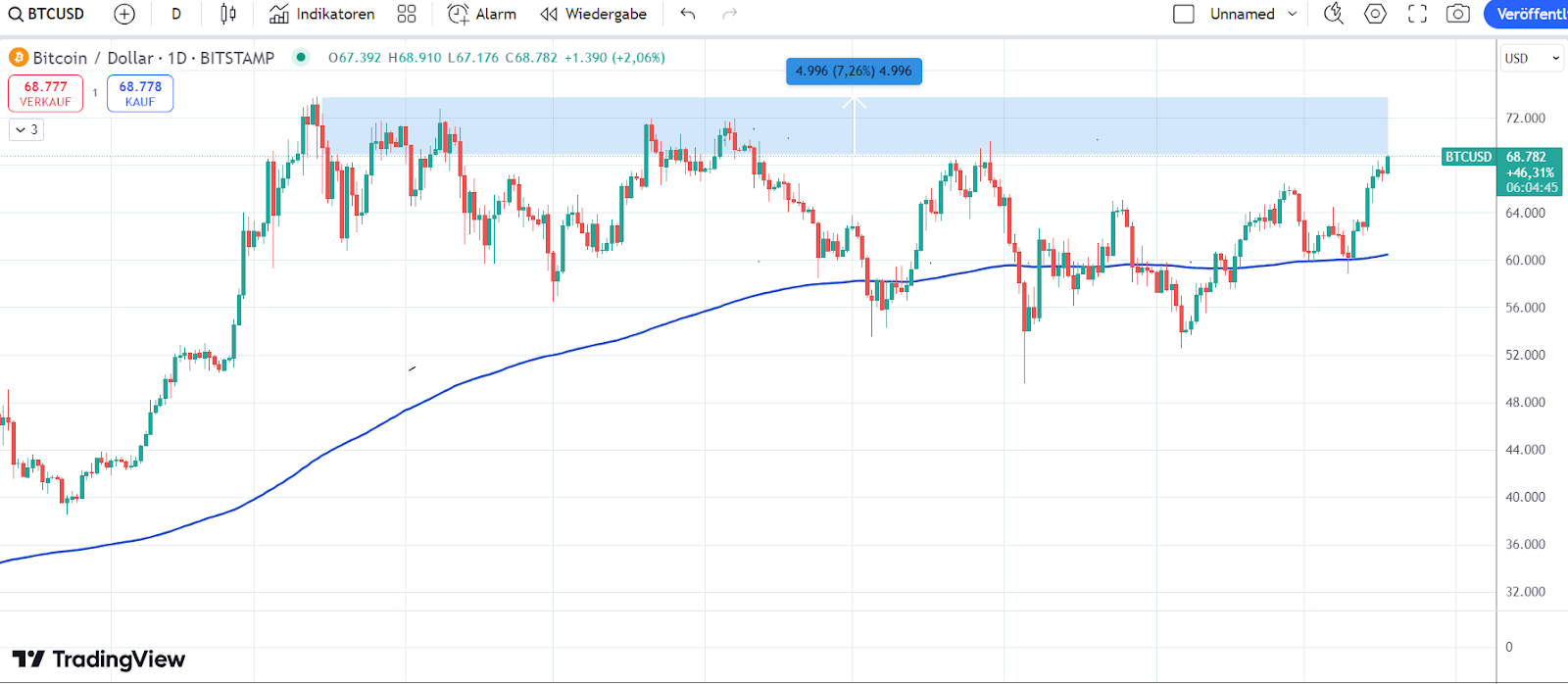This screenshot has width=1568, height=684.
Task: Start the Wiedergabe bar replay
Action: pos(594,14)
